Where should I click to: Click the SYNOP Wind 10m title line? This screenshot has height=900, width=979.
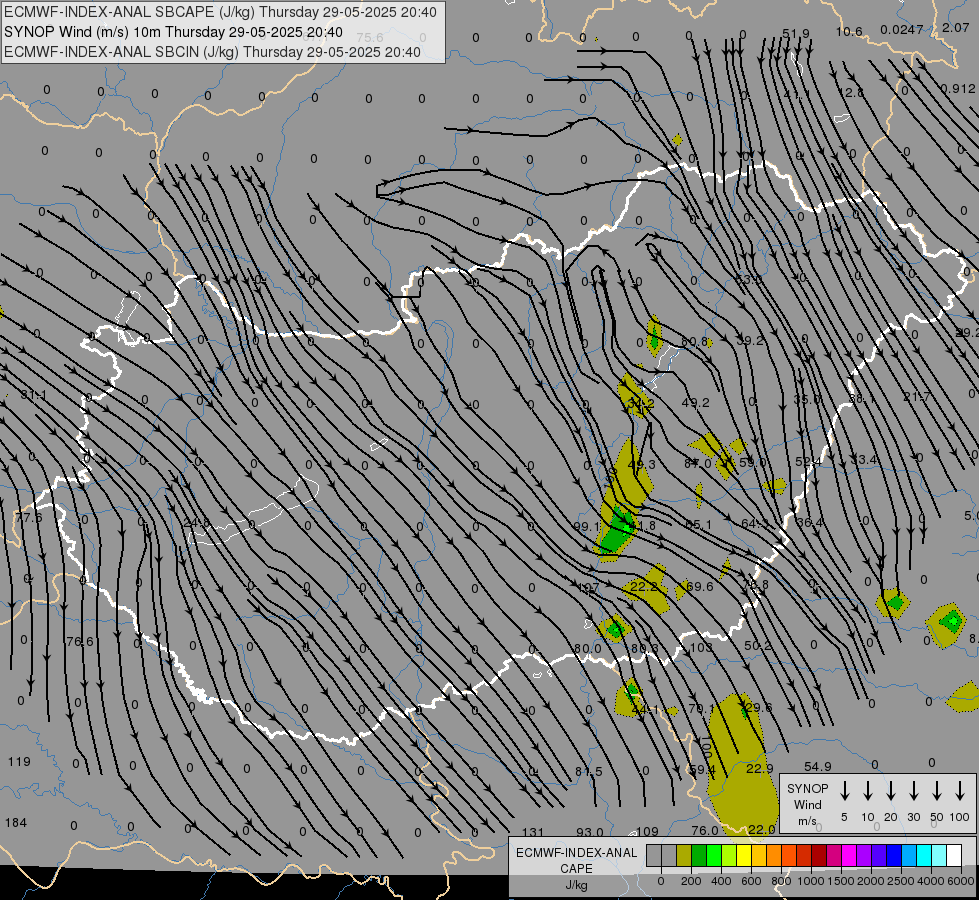[x=173, y=32]
